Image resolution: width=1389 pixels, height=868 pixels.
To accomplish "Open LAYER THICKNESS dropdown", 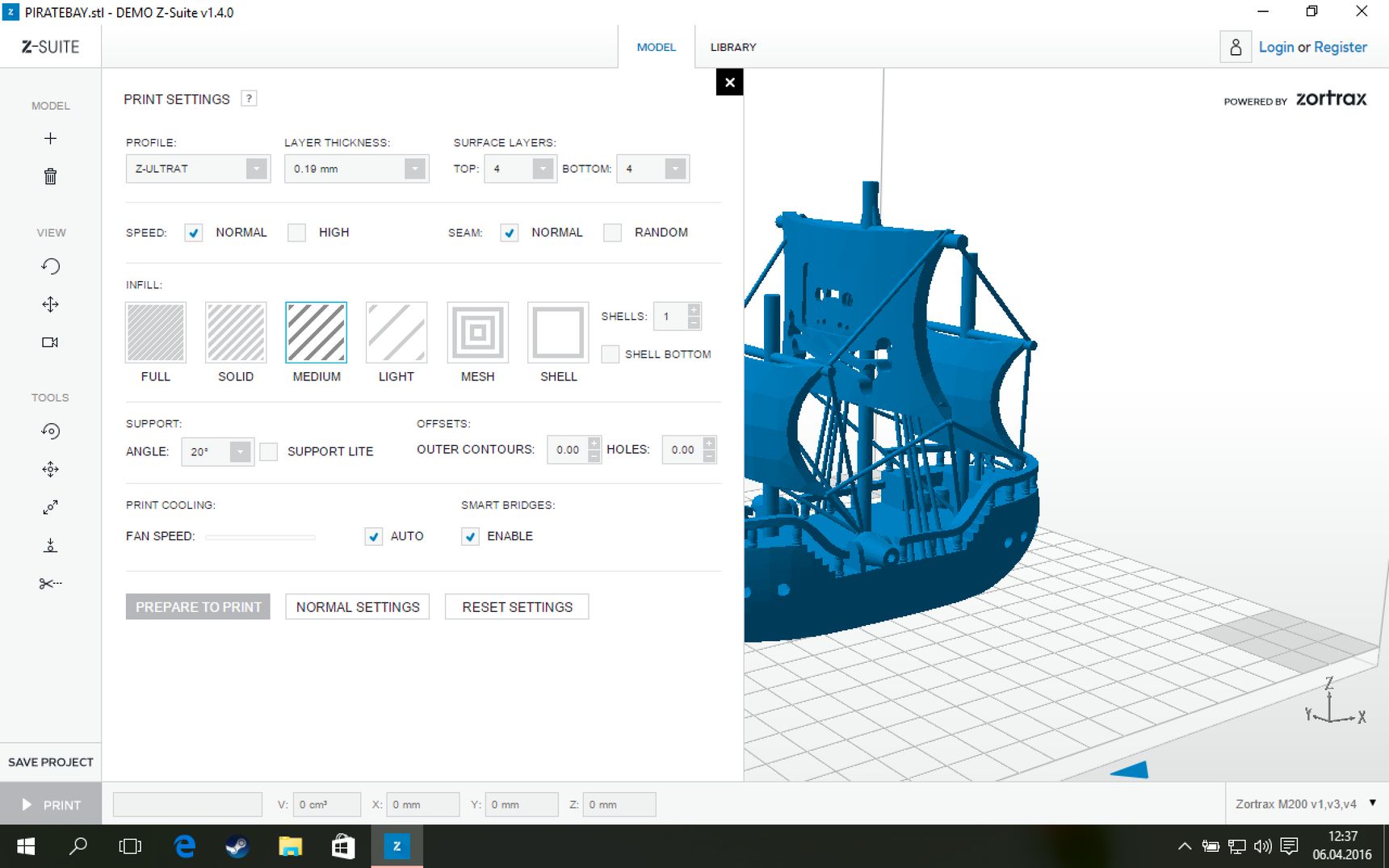I will (x=356, y=169).
